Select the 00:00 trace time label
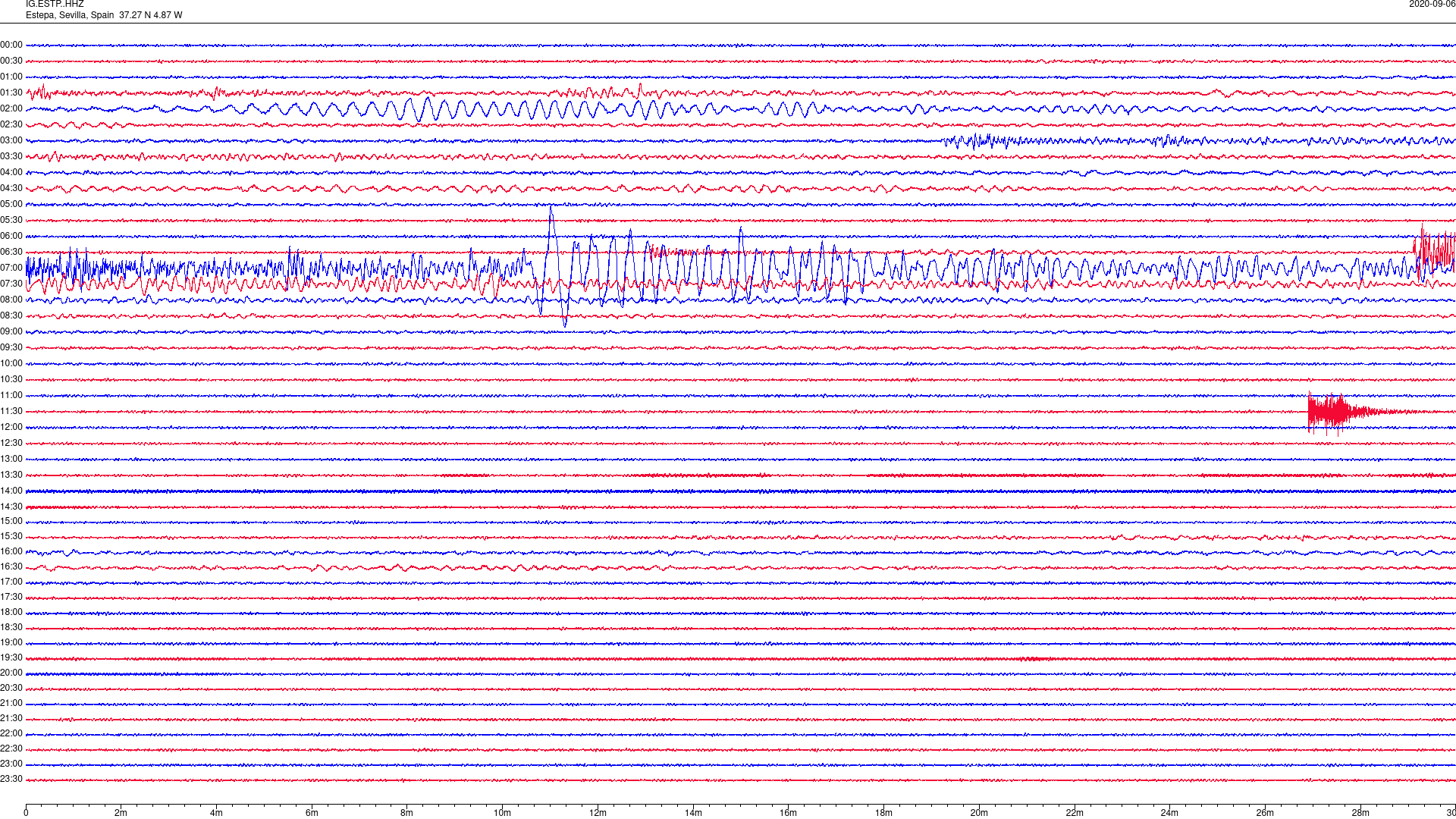This screenshot has height=819, width=1456. (11, 45)
